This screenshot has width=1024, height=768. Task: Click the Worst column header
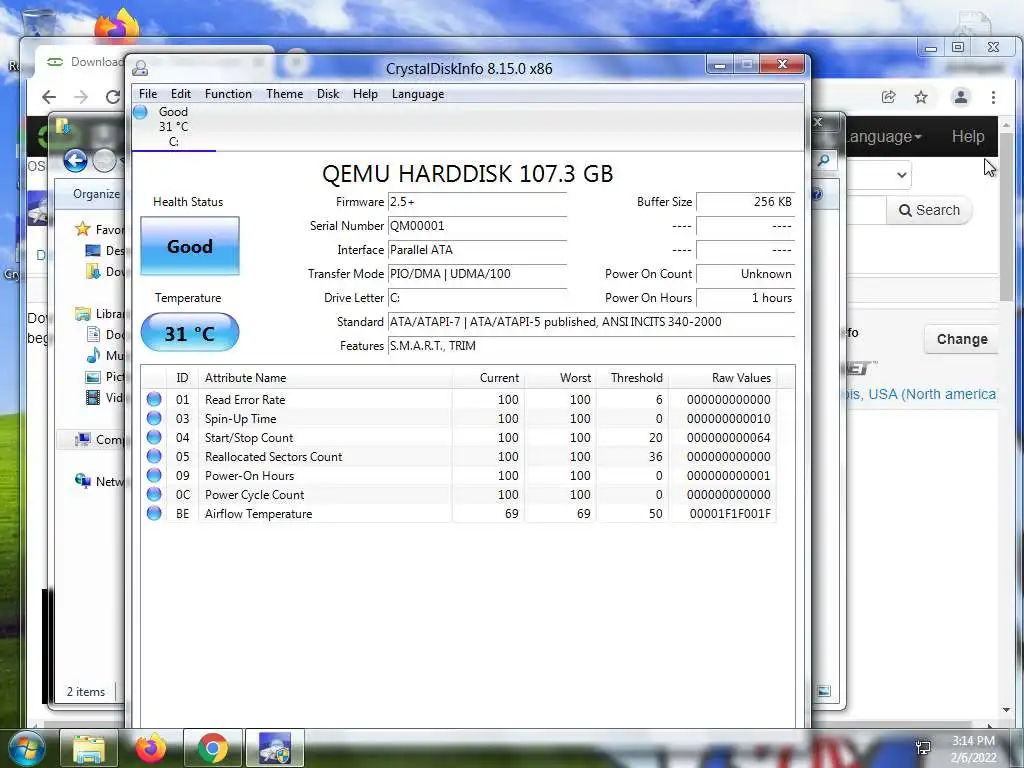pyautogui.click(x=560, y=377)
